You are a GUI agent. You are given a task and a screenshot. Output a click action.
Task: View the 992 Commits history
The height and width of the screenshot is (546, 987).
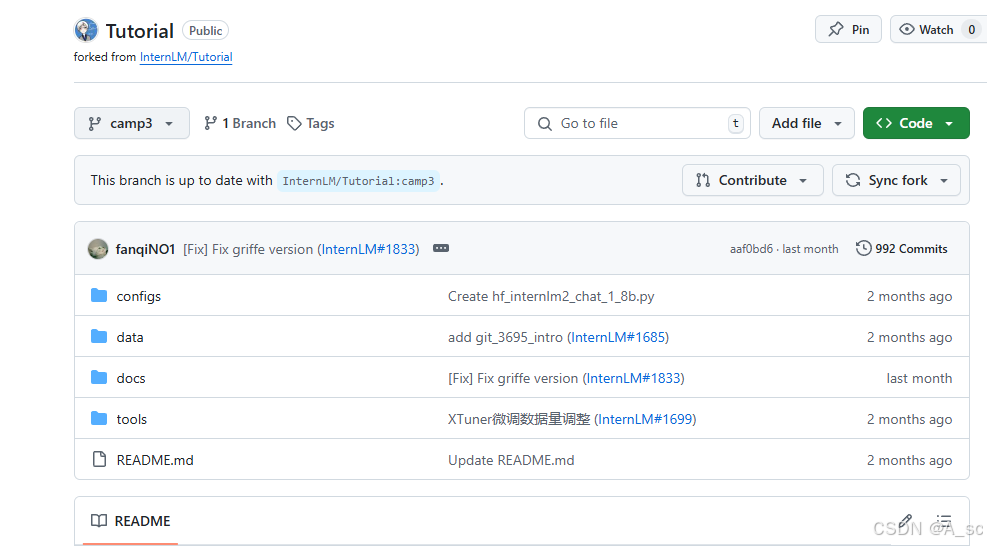(x=901, y=249)
